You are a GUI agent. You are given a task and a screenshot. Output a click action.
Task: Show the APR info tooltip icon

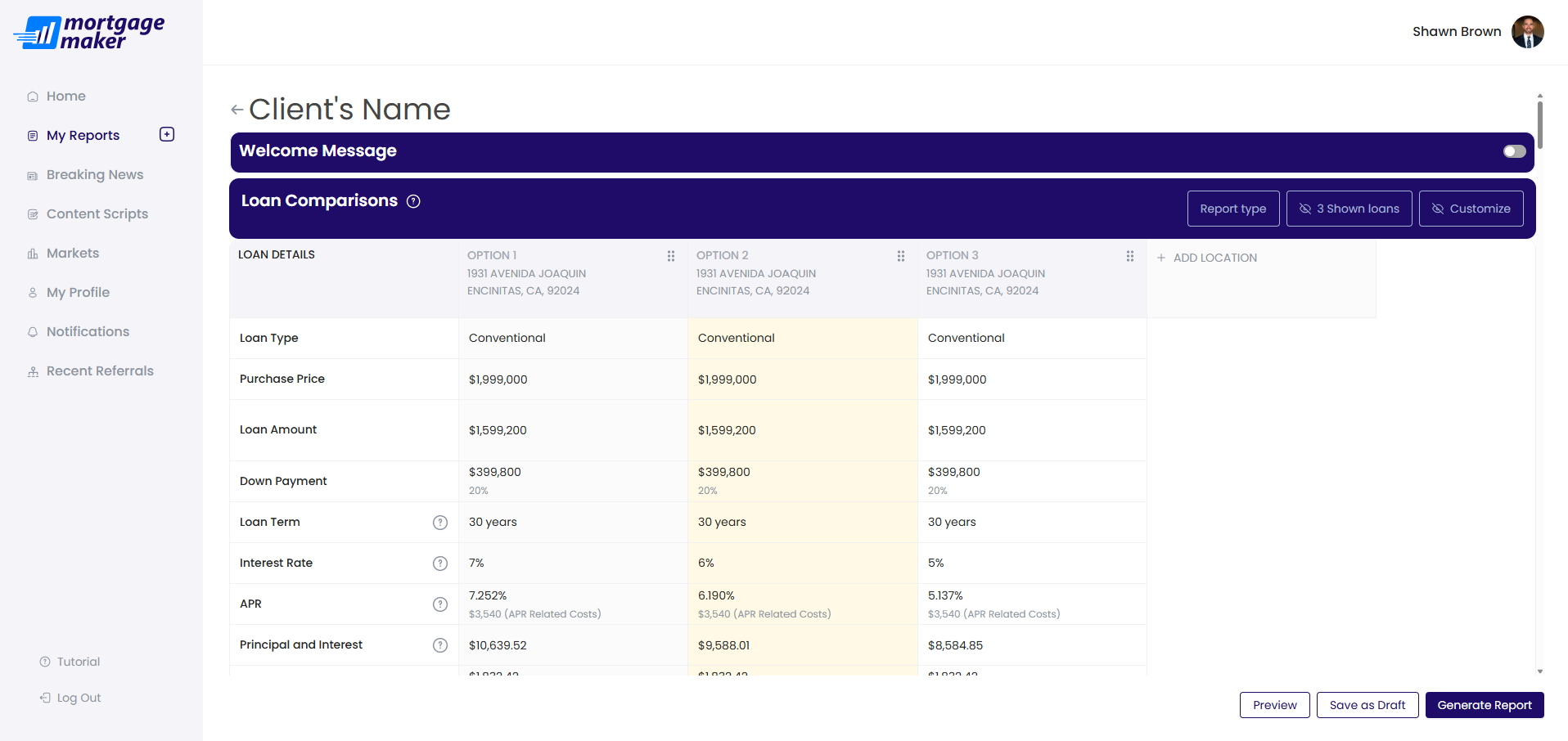[440, 604]
